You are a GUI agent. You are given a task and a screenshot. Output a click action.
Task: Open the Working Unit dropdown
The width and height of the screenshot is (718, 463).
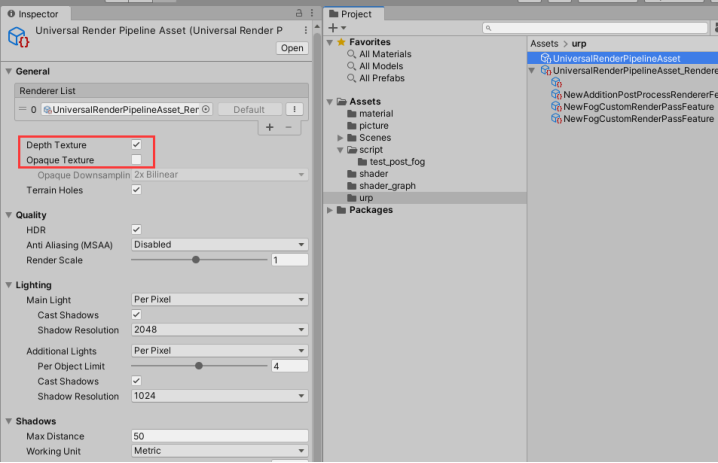click(x=219, y=451)
